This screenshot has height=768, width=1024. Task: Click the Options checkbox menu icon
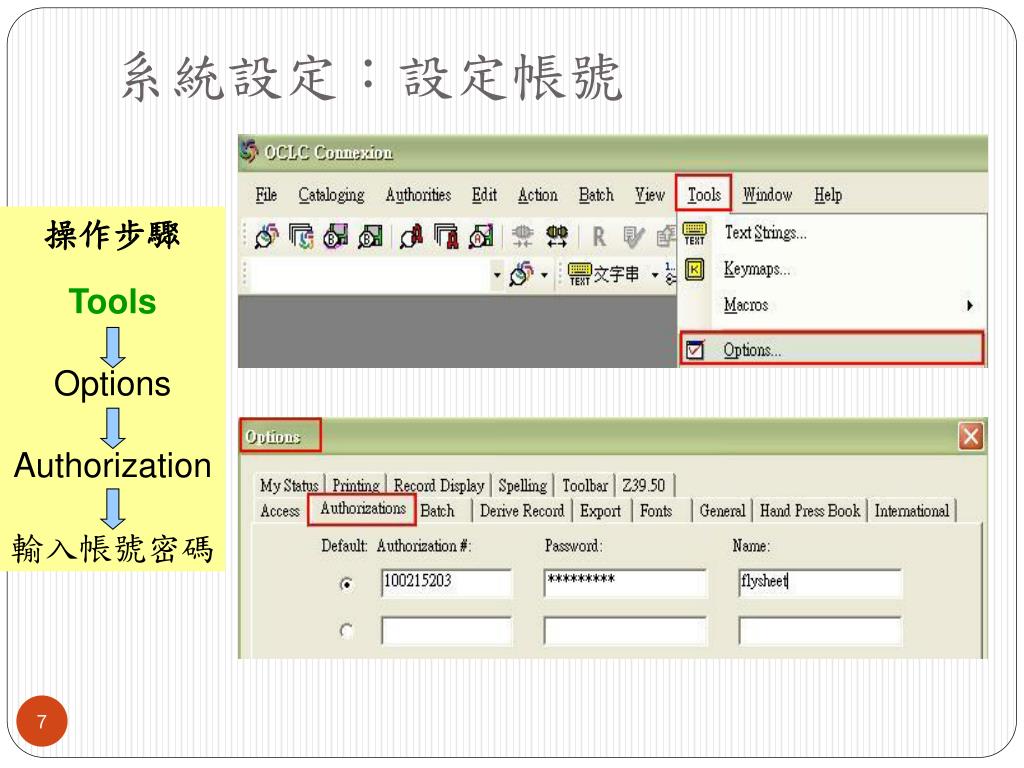coord(695,350)
